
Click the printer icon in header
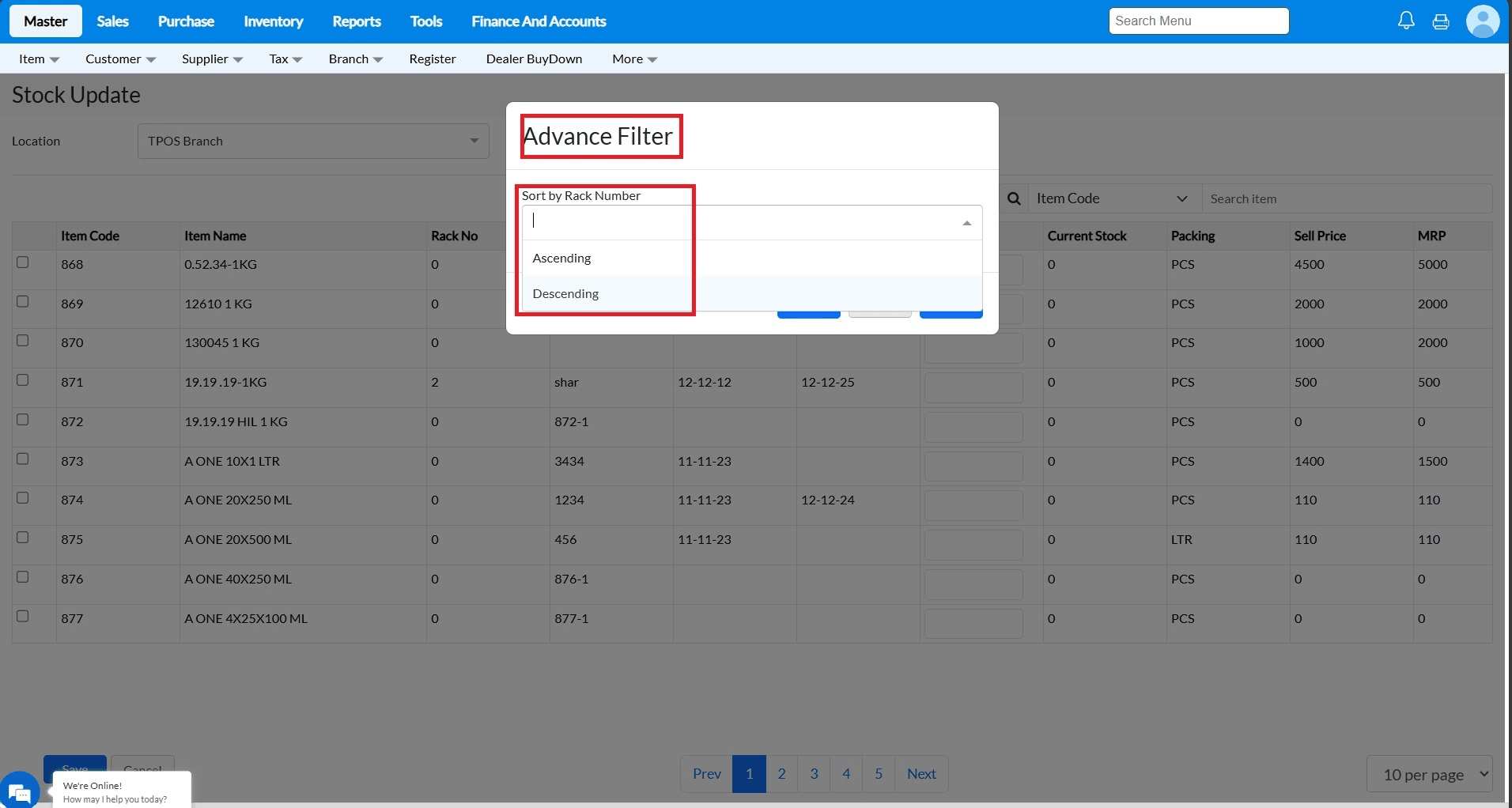(x=1441, y=21)
